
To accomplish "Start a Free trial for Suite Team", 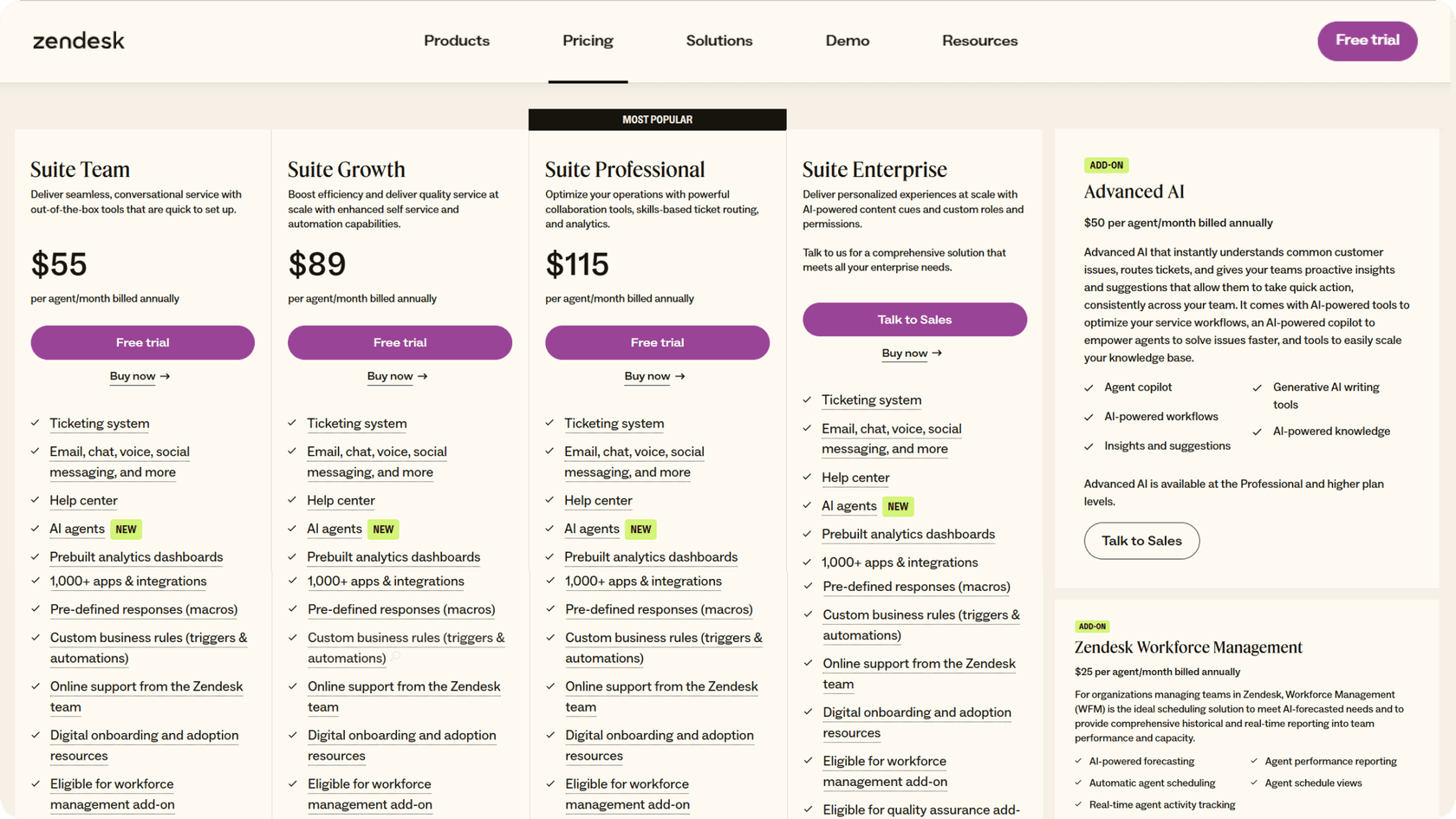I will (142, 342).
